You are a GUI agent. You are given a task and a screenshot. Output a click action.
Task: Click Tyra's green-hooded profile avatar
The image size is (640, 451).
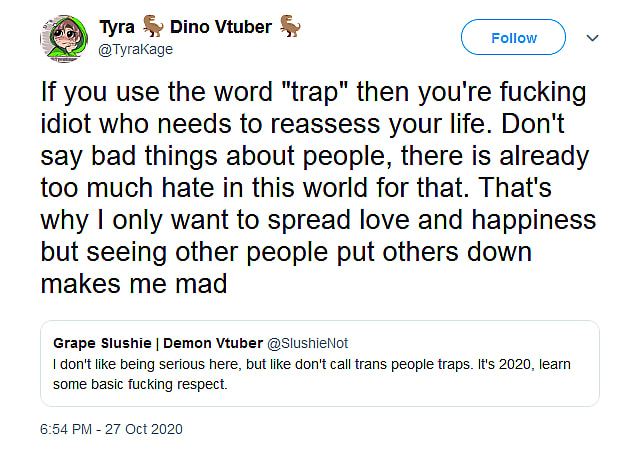(62, 37)
